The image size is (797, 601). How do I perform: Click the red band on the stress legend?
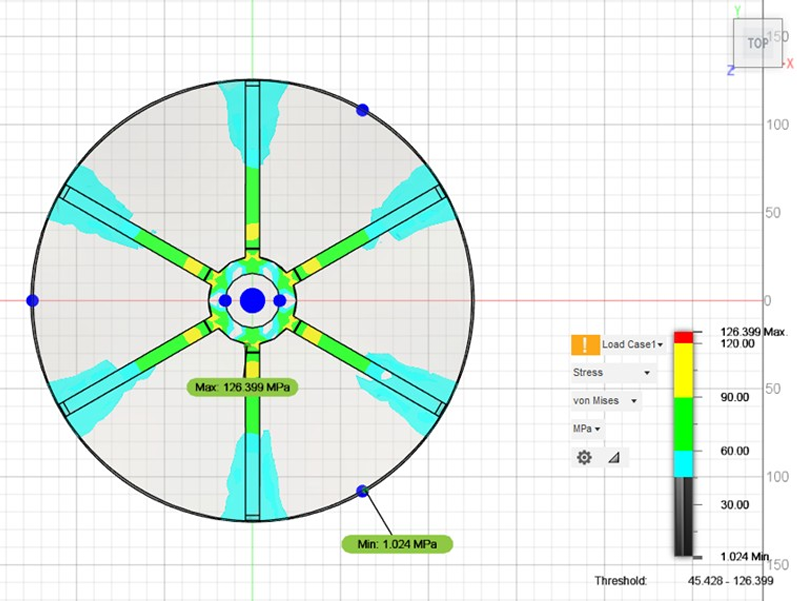tap(683, 338)
